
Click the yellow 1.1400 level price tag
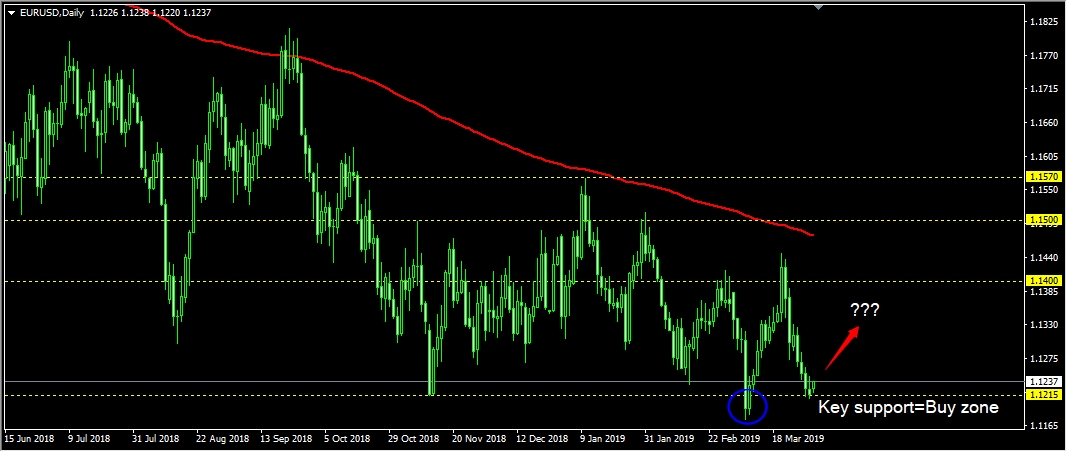[x=1044, y=280]
